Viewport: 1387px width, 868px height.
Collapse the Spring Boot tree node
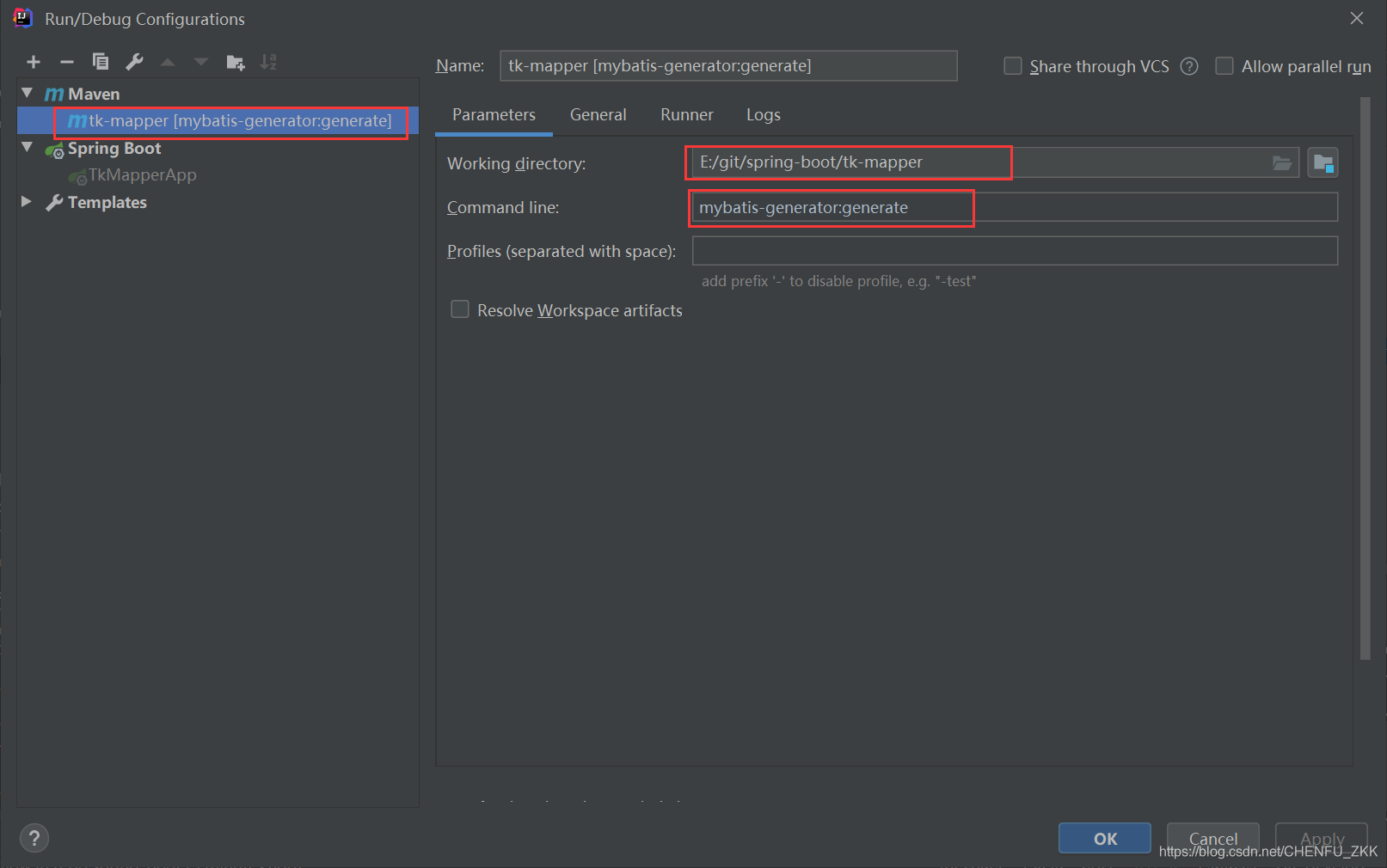tap(28, 148)
